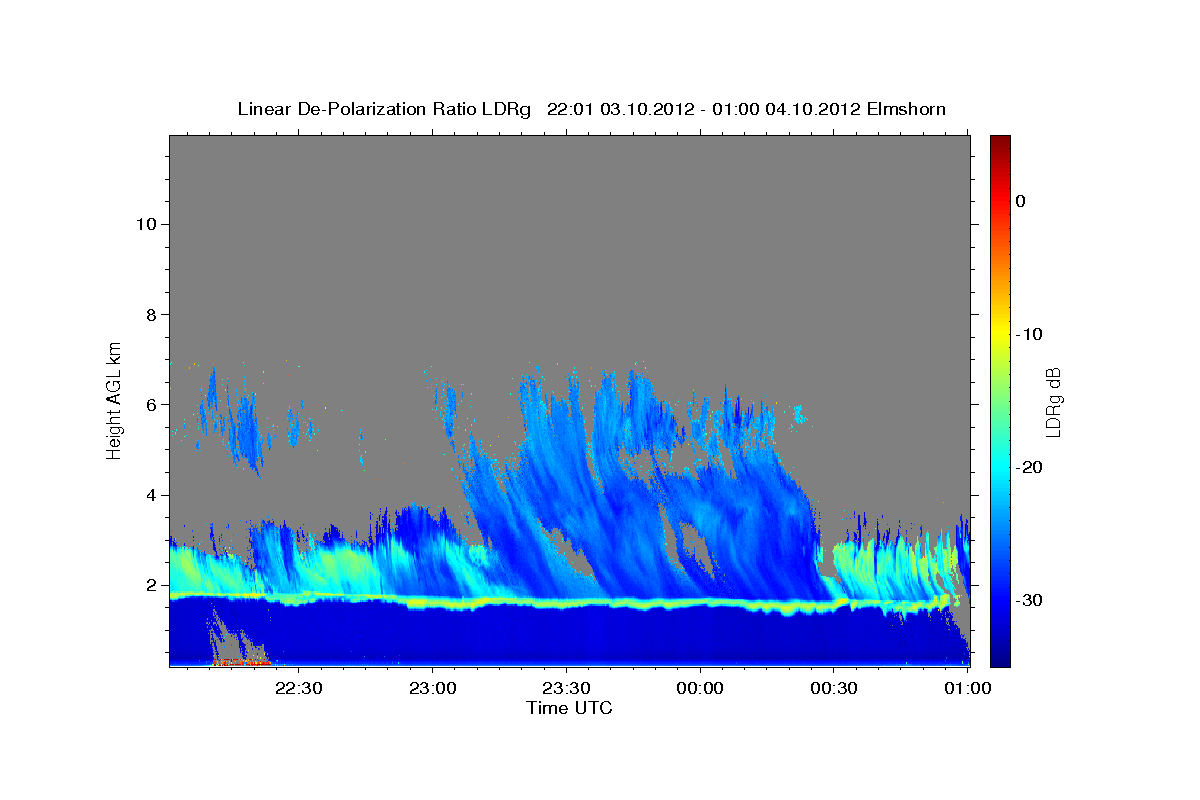Viewport: 1200px width, 800px height.
Task: Click the colorbar value -30 label
Action: point(1029,600)
